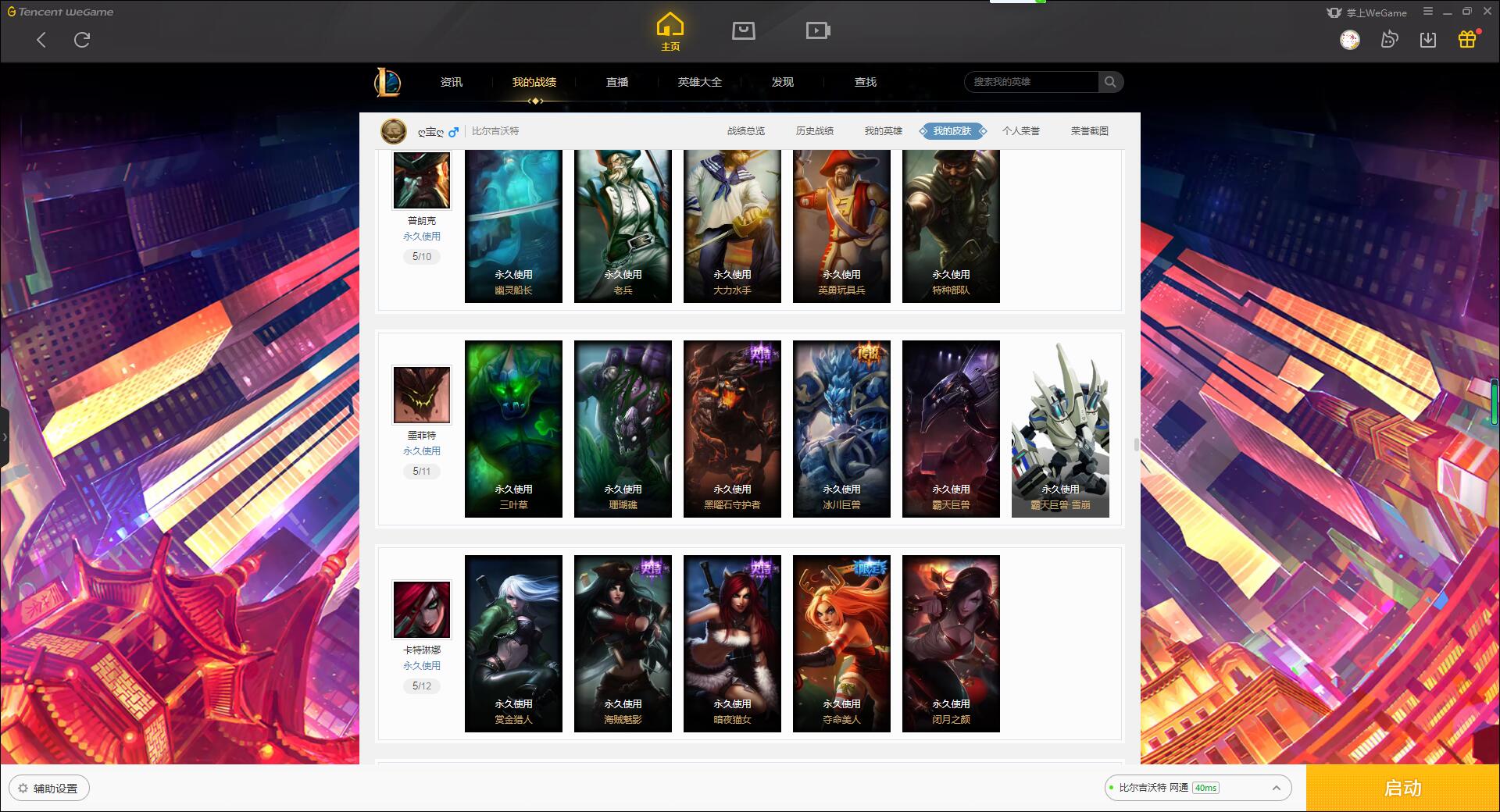Open the 资讯 tab
Image resolution: width=1500 pixels, height=812 pixels.
tap(452, 82)
